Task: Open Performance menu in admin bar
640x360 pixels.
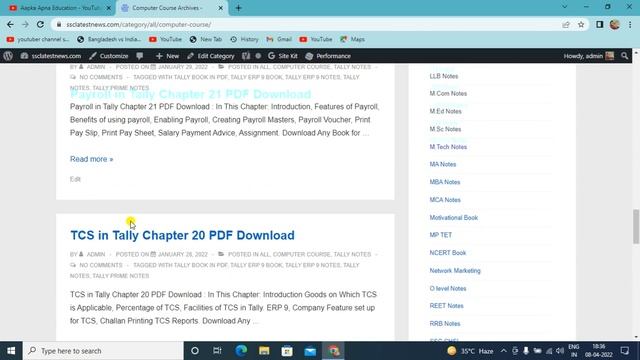Action: [x=328, y=56]
